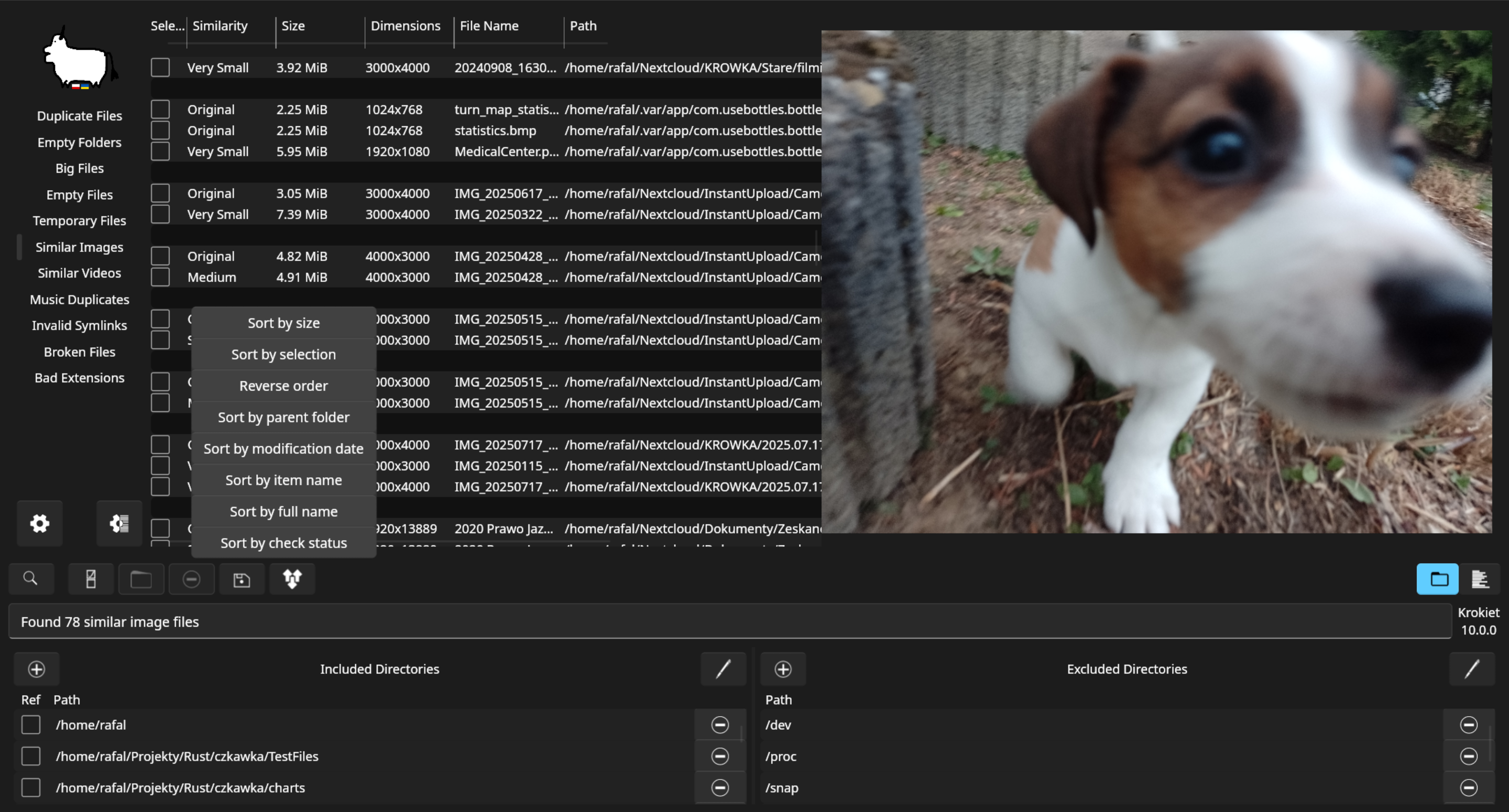Switch to the text info view bottom right
The width and height of the screenshot is (1509, 812).
coord(1480,578)
